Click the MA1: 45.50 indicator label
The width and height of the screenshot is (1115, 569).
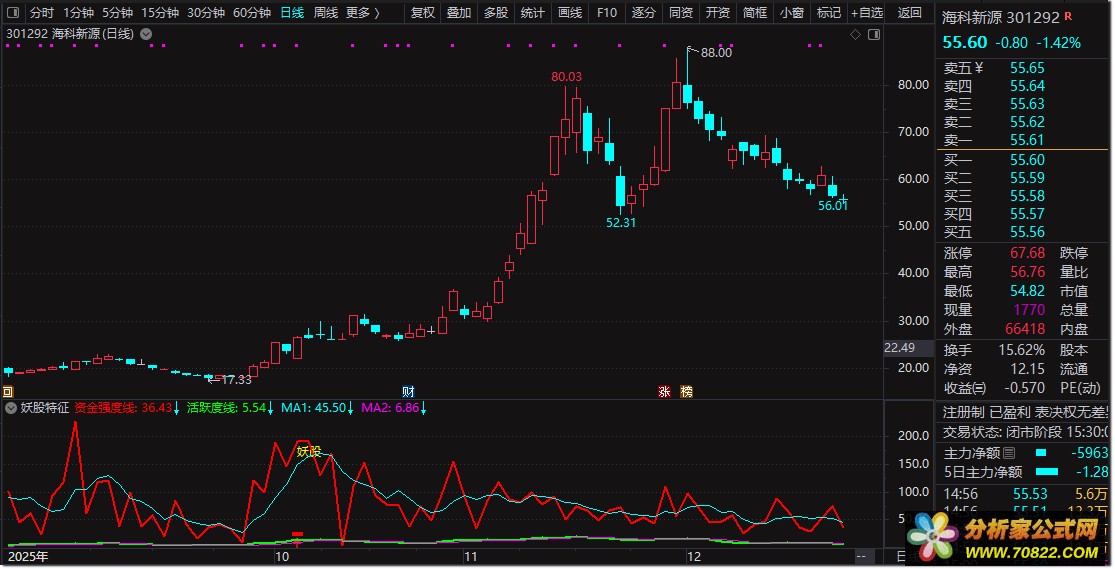point(314,408)
